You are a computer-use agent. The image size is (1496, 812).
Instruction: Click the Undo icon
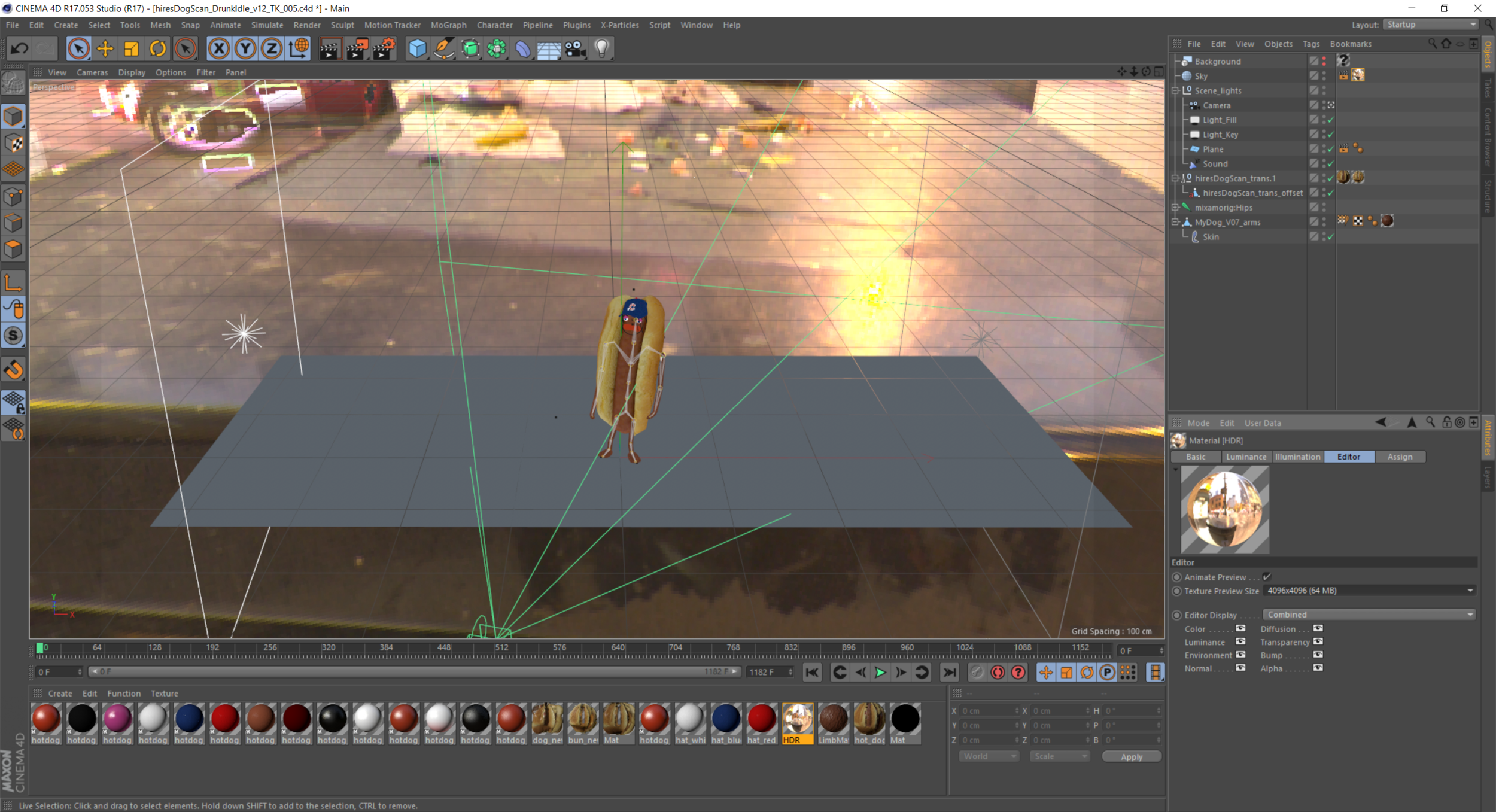point(19,48)
